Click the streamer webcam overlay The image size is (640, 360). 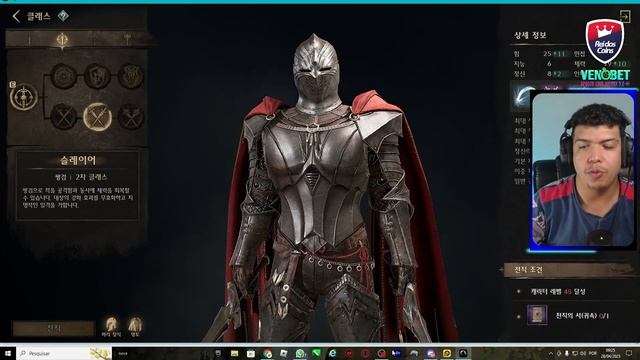pos(583,170)
